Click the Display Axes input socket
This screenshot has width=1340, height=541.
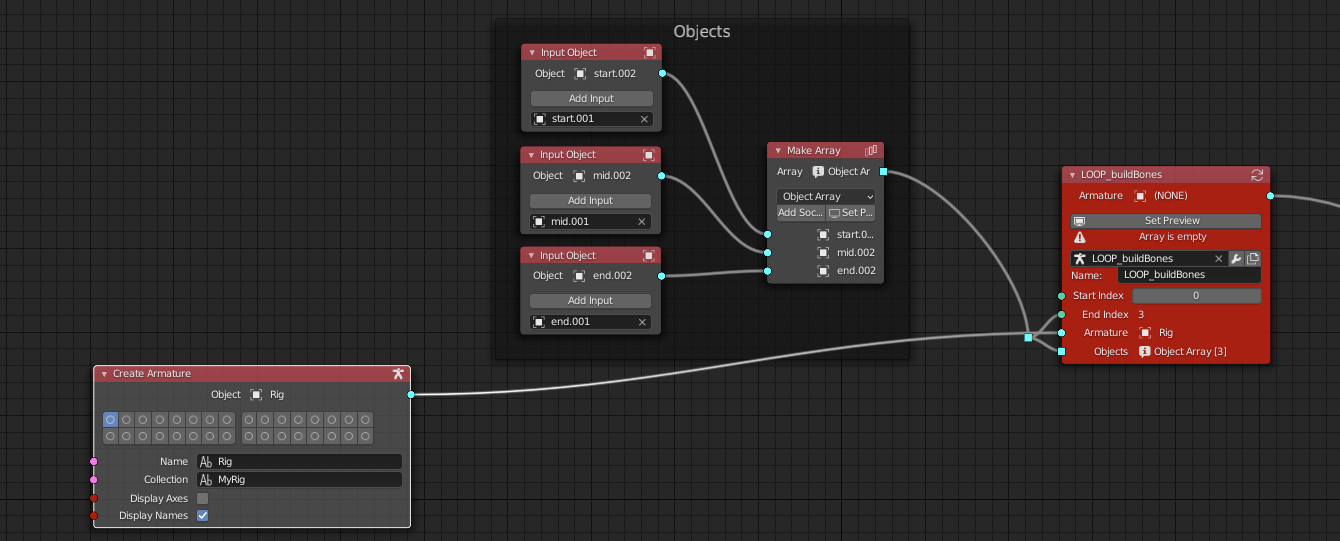[94, 498]
